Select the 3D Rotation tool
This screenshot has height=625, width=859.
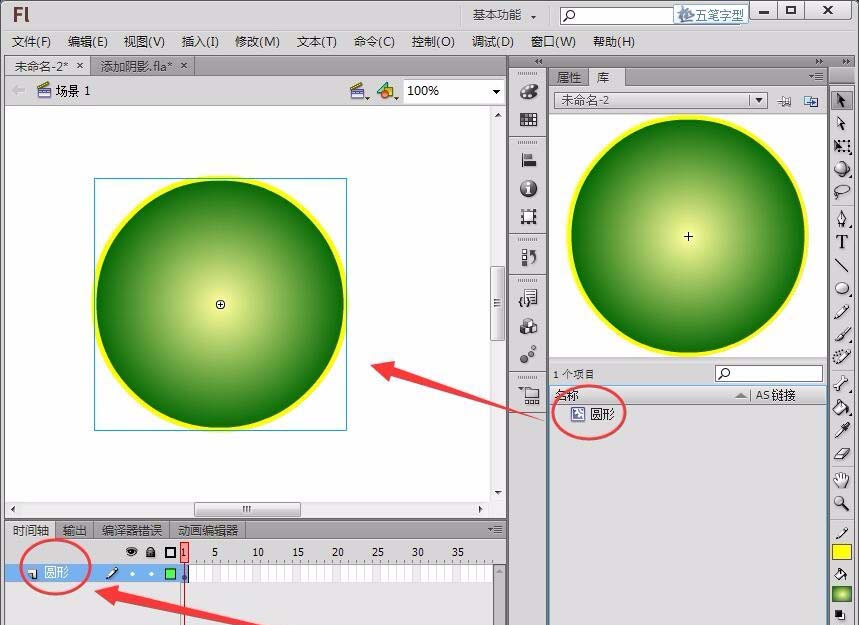841,168
